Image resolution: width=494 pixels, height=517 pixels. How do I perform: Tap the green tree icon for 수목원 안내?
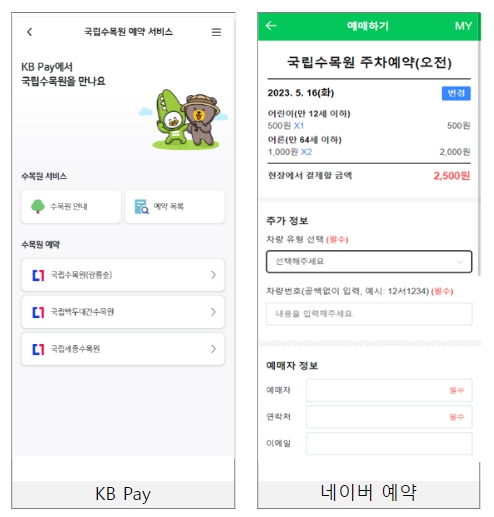(38, 206)
